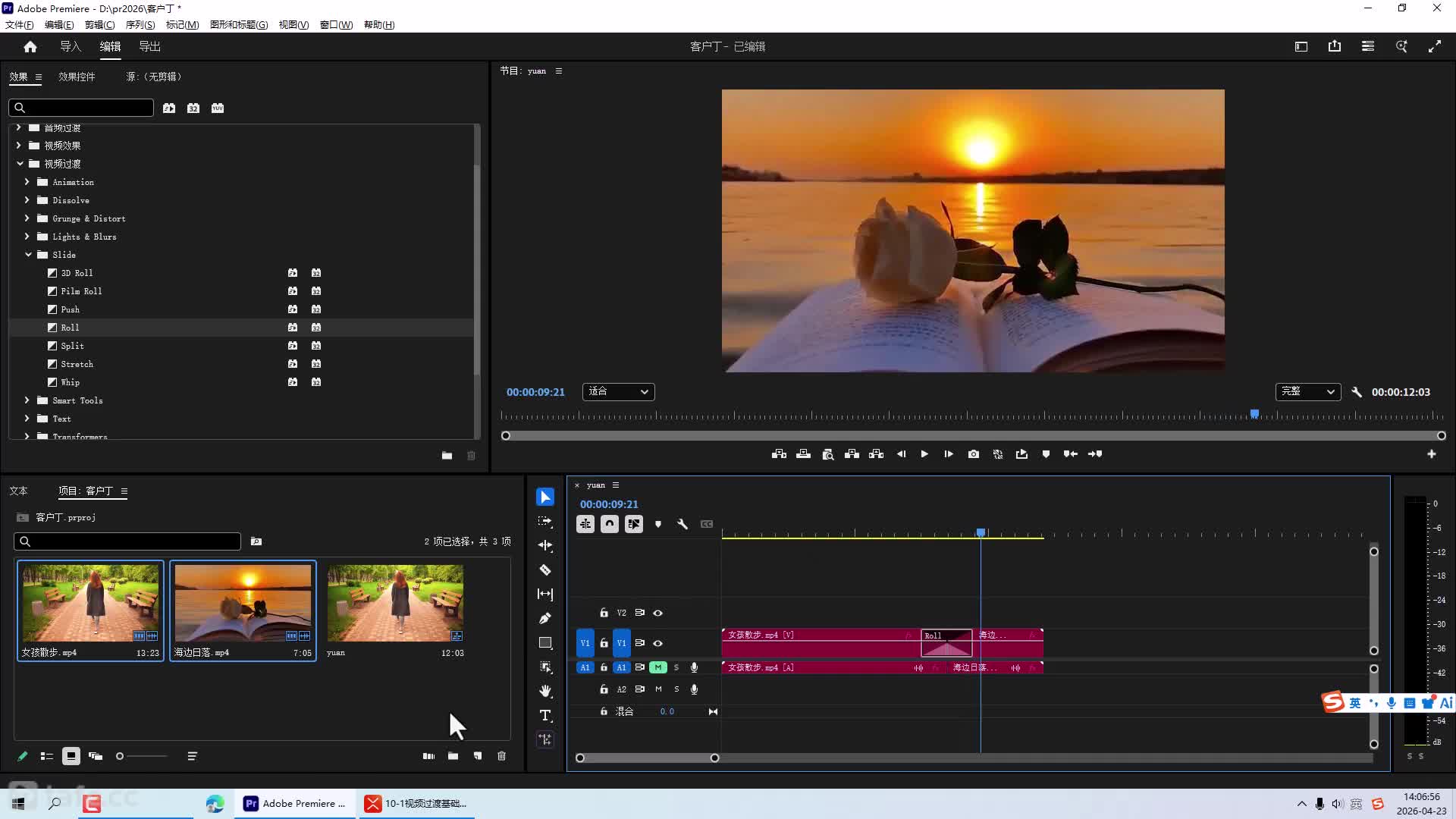This screenshot has height=819, width=1456.
Task: Switch to the 导入 workspace
Action: [x=71, y=47]
